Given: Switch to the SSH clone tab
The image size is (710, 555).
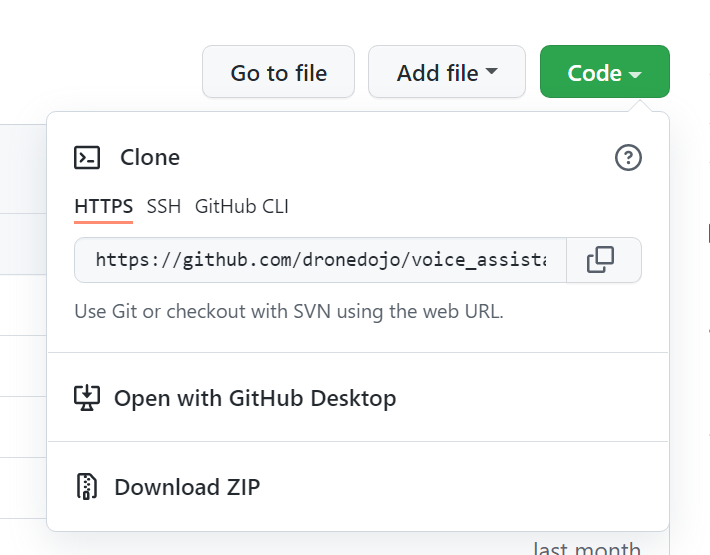Looking at the screenshot, I should (x=164, y=206).
